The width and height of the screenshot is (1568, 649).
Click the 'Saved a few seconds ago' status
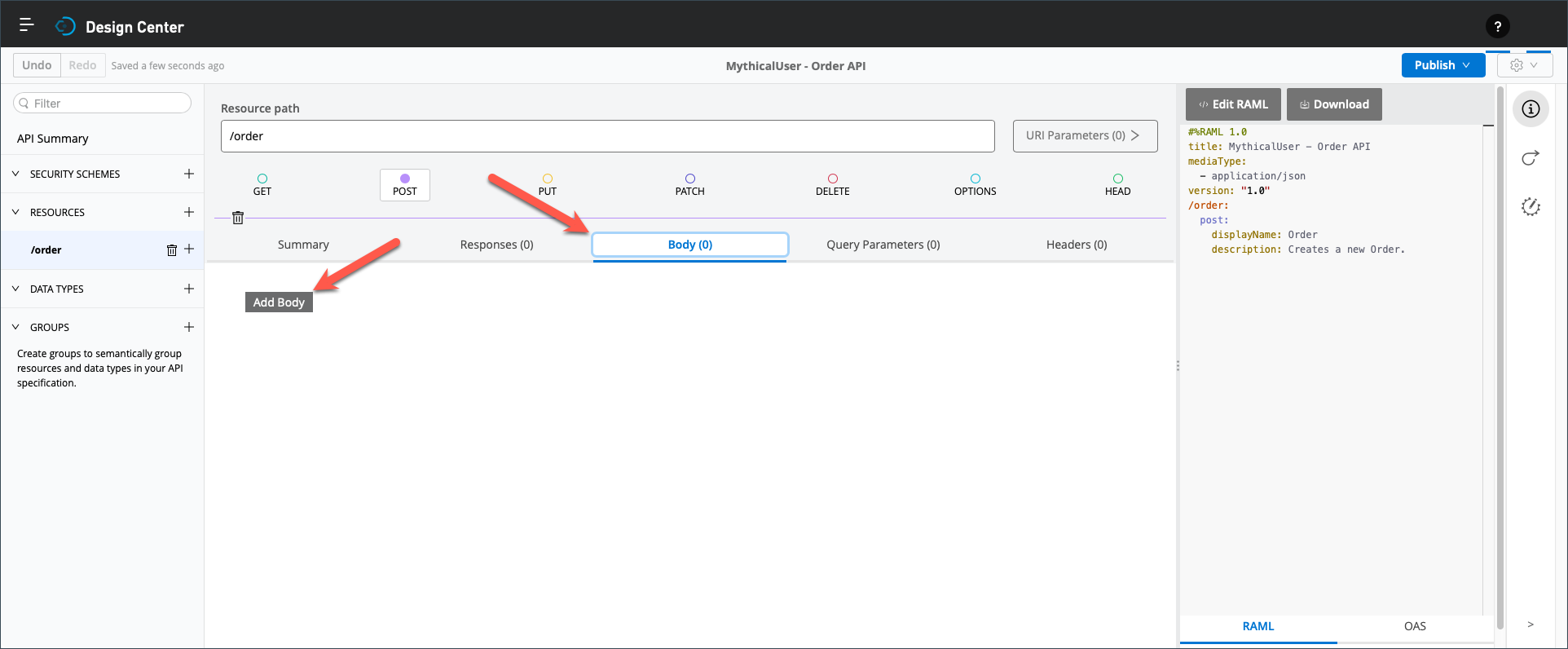point(168,66)
